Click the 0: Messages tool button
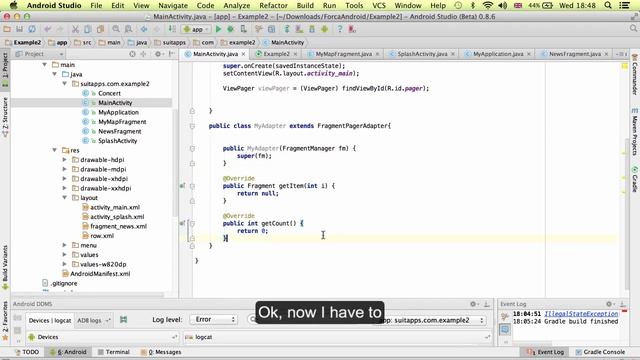The height and width of the screenshot is (360, 640). tap(161, 352)
